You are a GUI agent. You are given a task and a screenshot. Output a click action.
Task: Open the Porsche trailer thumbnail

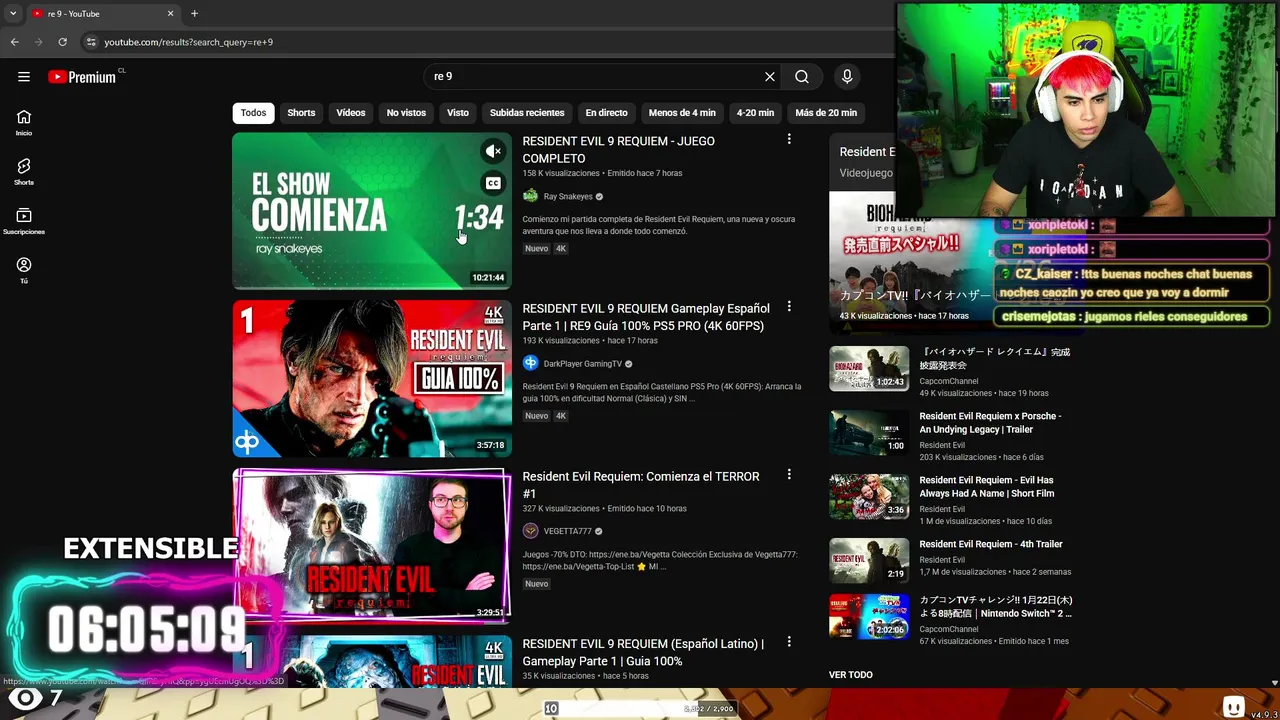click(x=869, y=432)
